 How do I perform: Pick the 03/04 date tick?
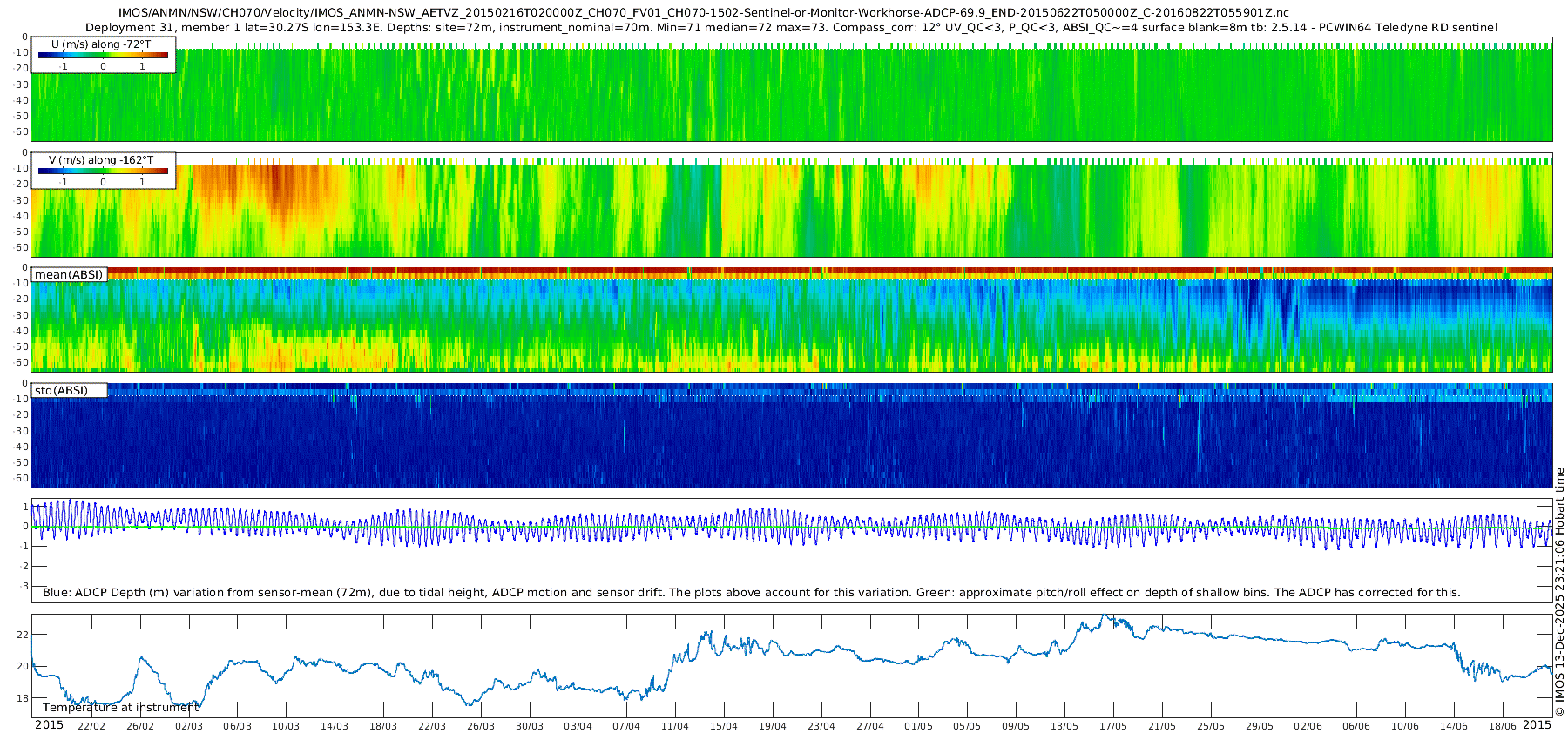[x=578, y=726]
